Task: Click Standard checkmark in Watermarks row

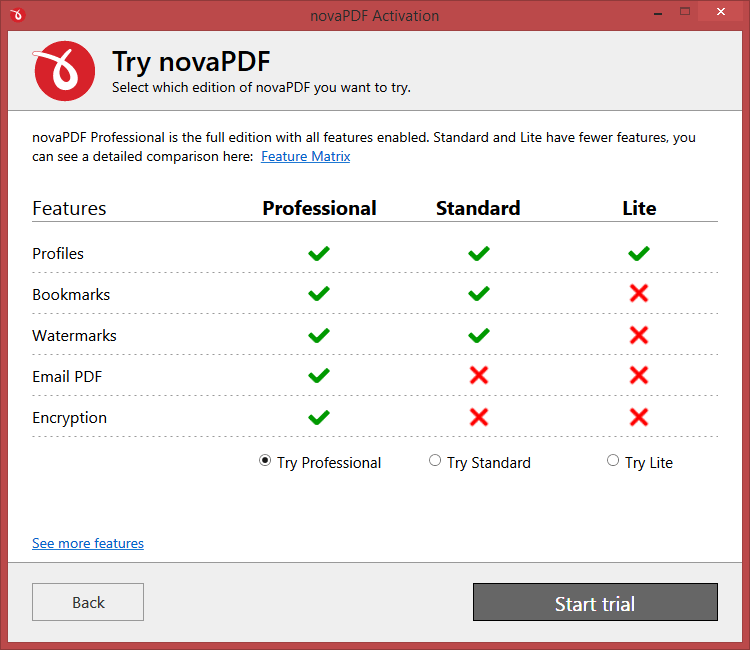Action: pyautogui.click(x=479, y=335)
